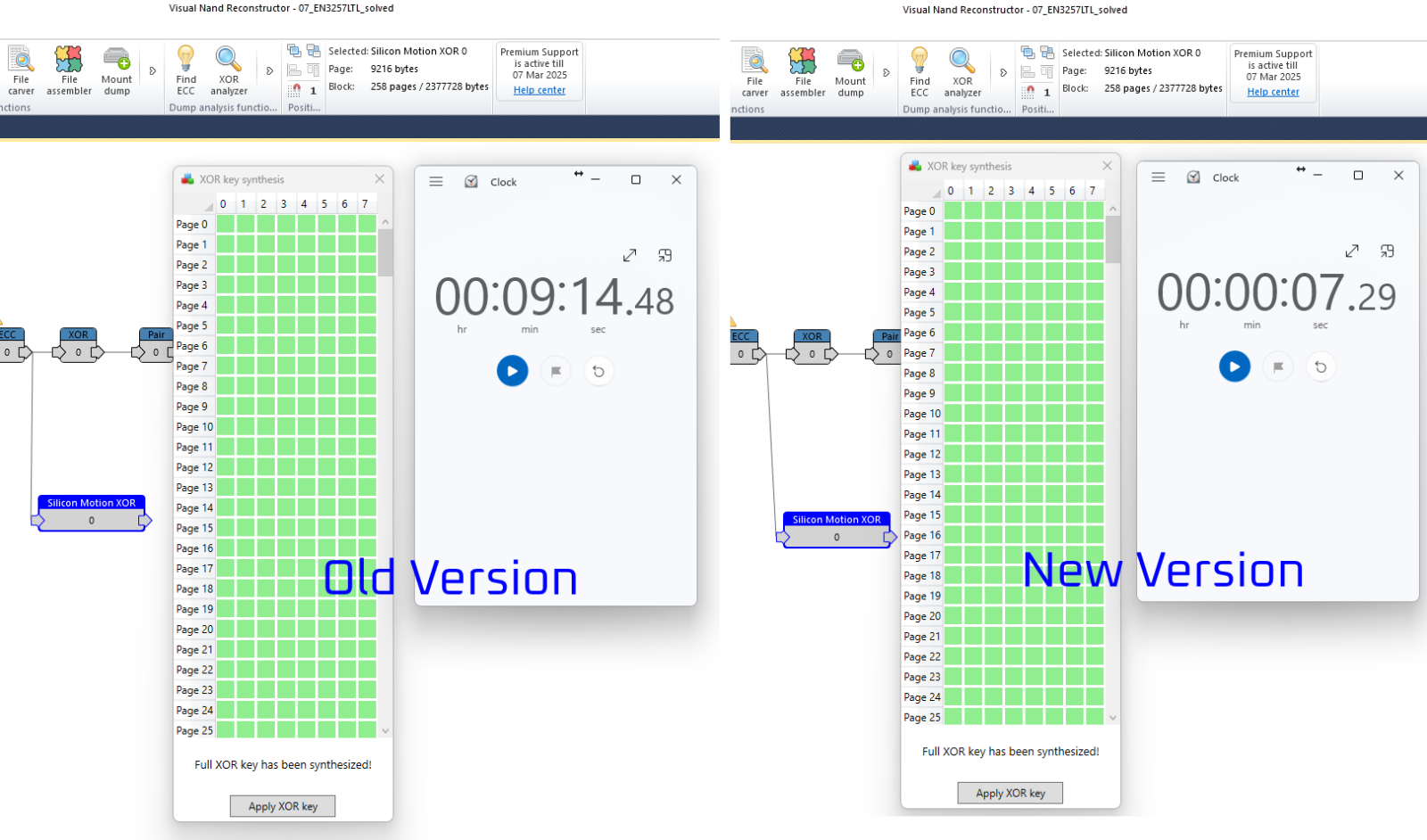Image resolution: width=1427 pixels, height=840 pixels.
Task: Expand more tools arrow after XOR analyzer, Old Version
Action: coord(269,70)
